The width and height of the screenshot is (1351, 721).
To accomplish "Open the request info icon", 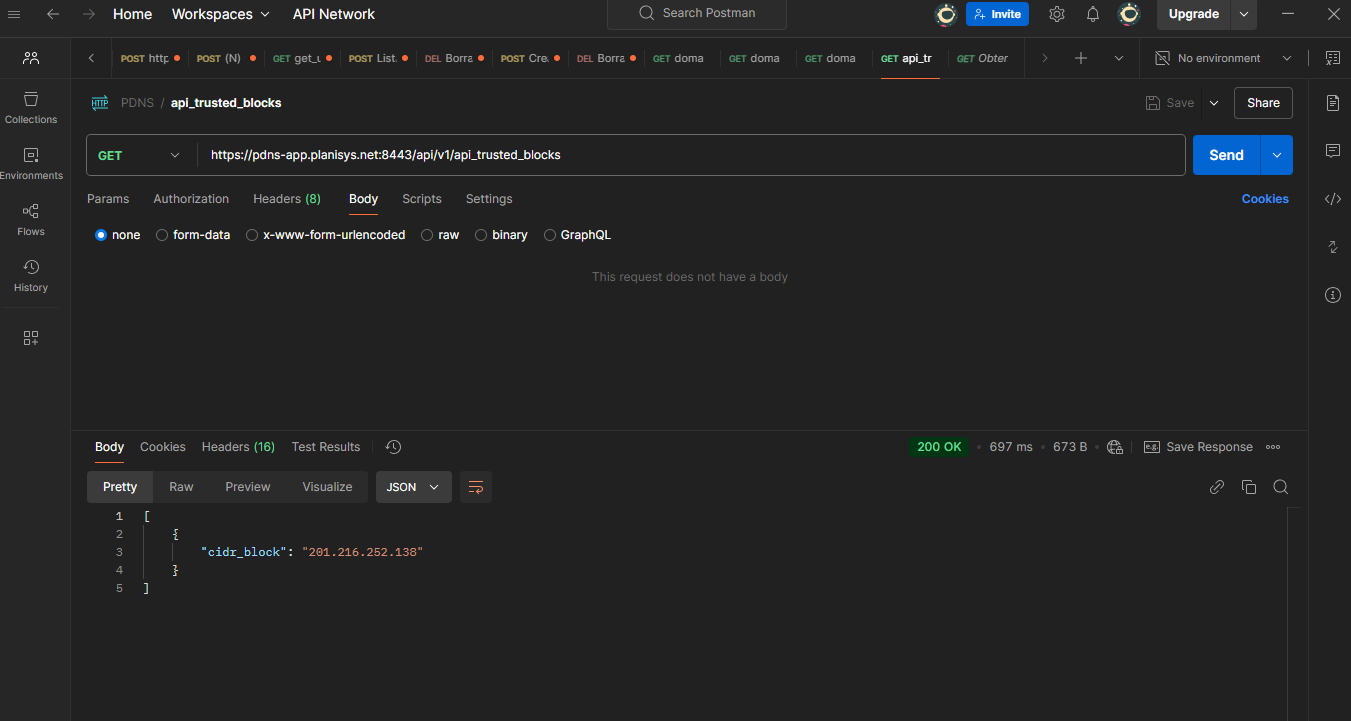I will [x=1332, y=295].
